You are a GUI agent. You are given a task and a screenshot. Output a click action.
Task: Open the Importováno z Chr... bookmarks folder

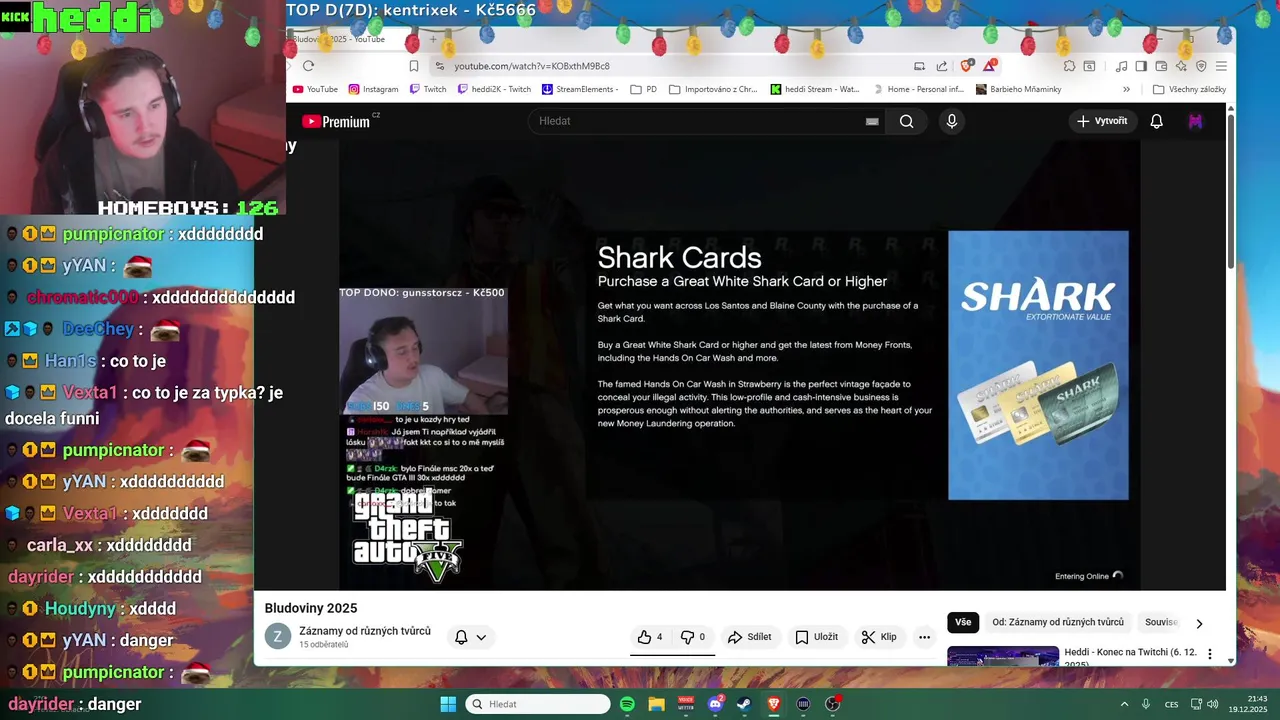click(713, 89)
